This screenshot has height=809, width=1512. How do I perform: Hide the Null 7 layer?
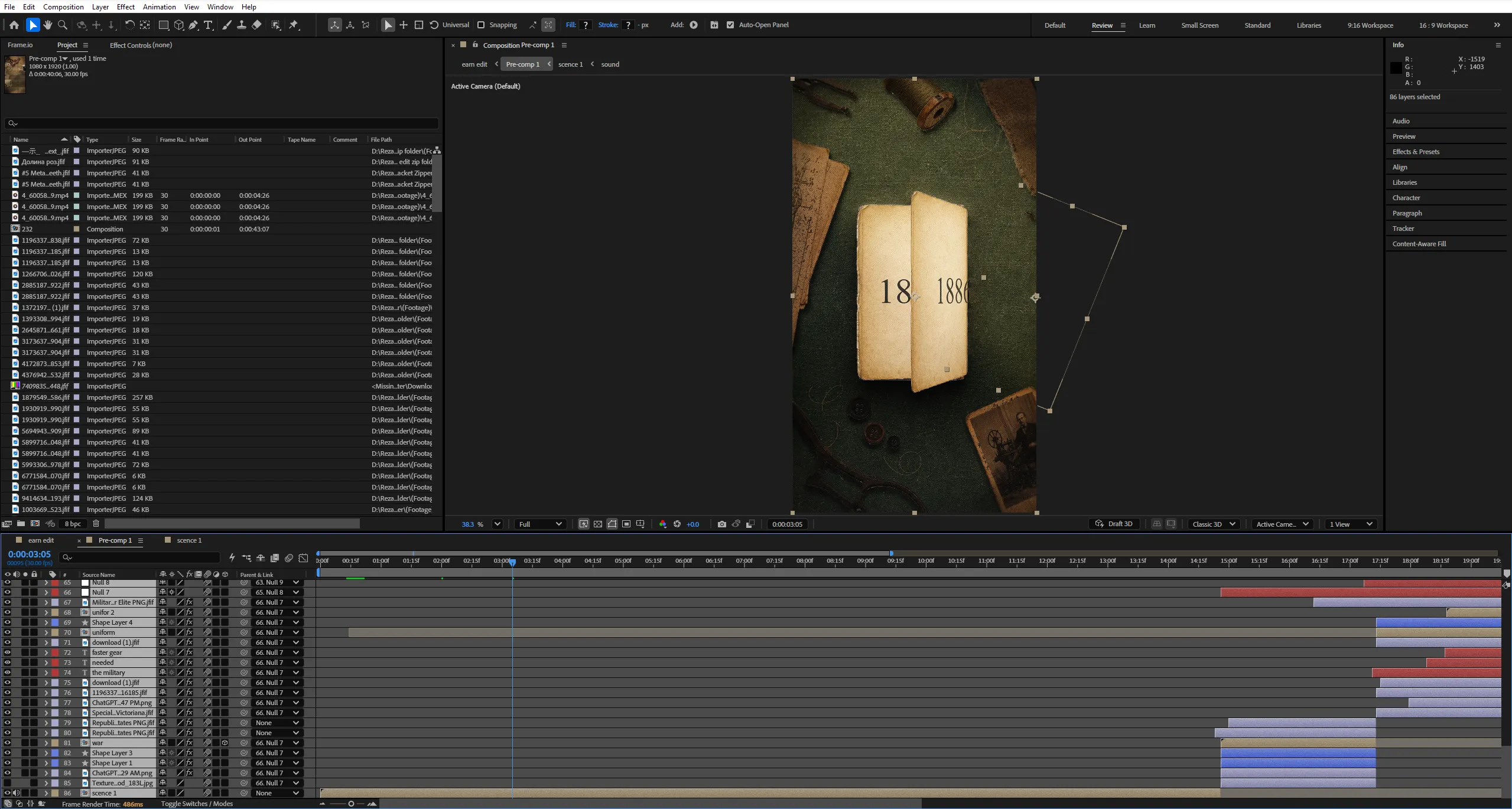7,592
